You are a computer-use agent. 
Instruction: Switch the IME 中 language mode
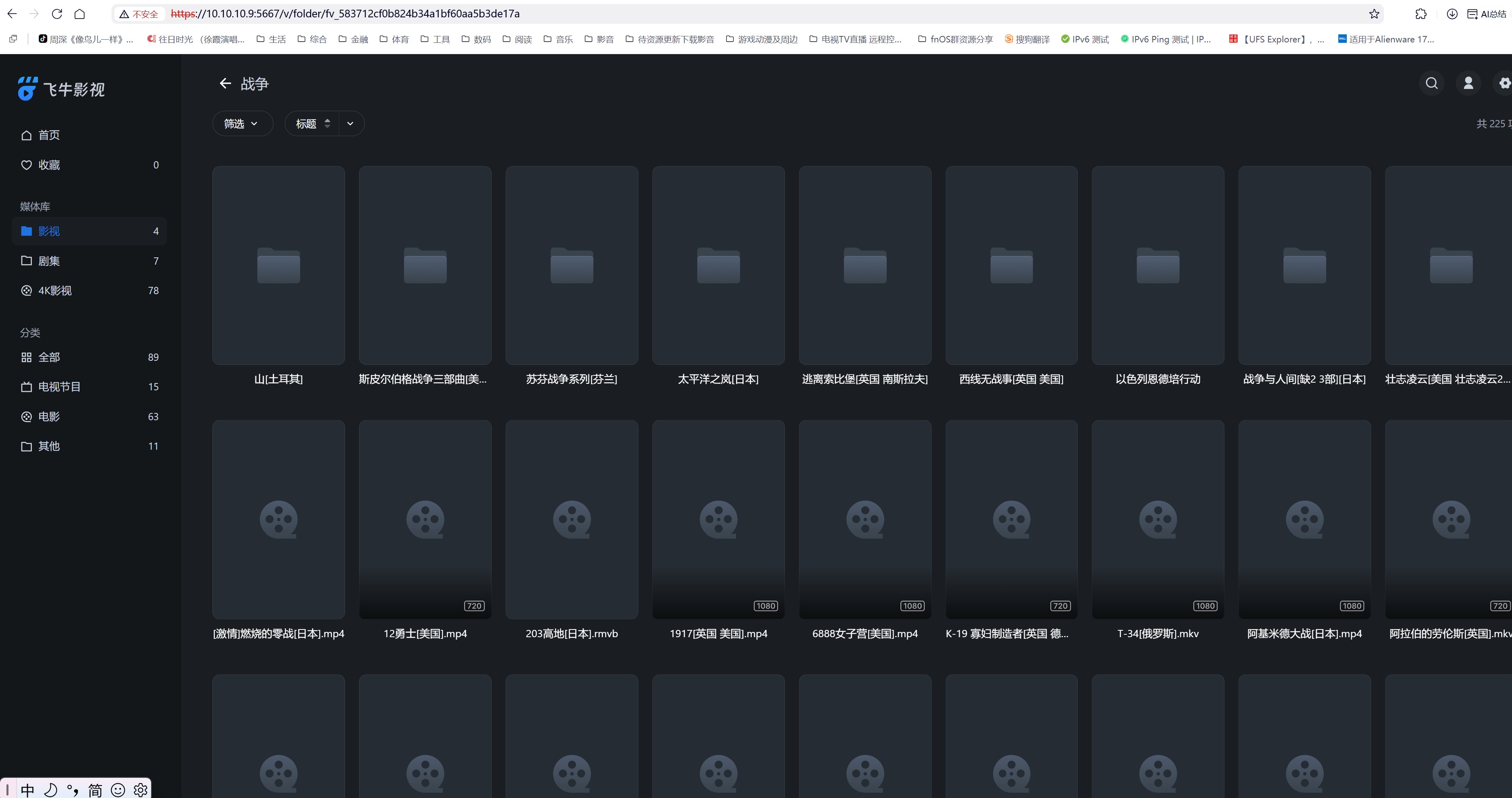point(27,790)
